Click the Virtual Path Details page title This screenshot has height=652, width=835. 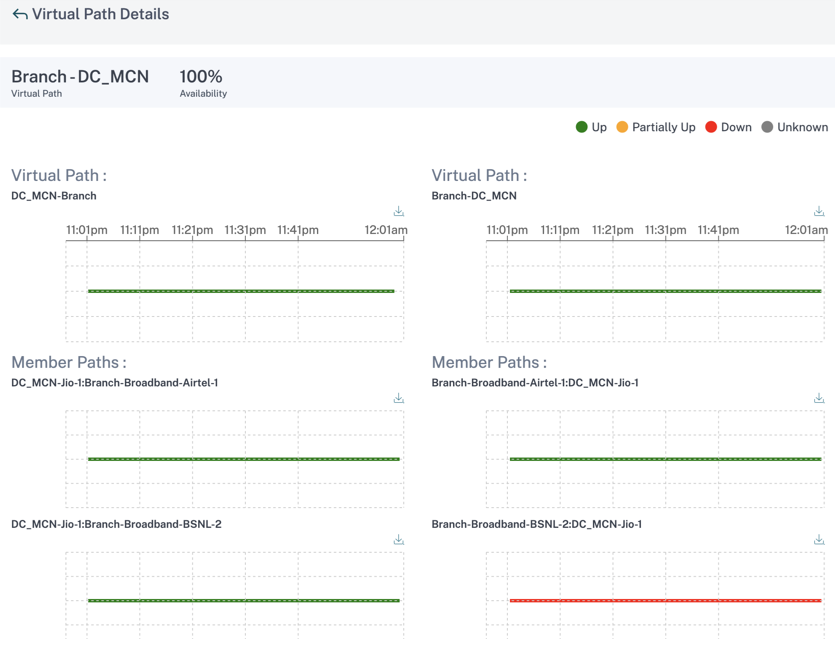click(101, 14)
